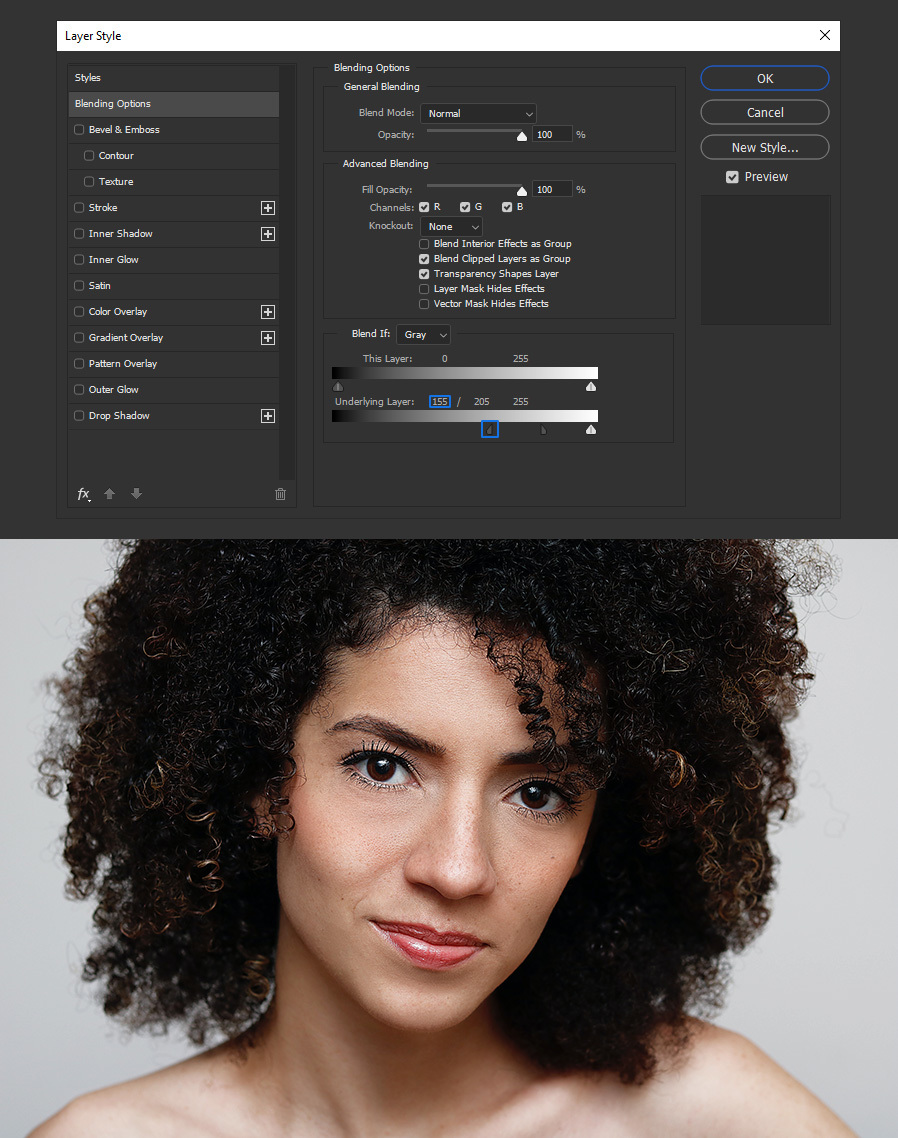Enable Pattern Overlay checkbox
This screenshot has height=1138, width=898.
coord(79,364)
